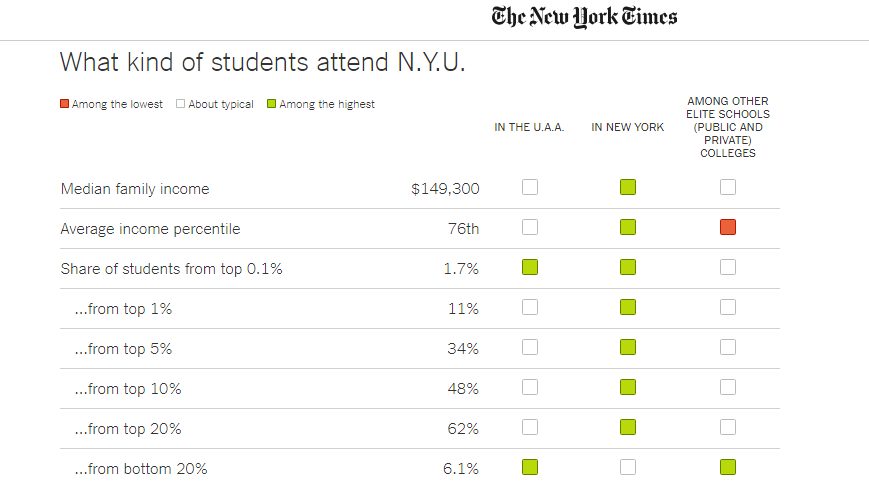Image resolution: width=869 pixels, height=483 pixels.
Task: Click Median family income U.A.A. empty box
Action: point(530,187)
